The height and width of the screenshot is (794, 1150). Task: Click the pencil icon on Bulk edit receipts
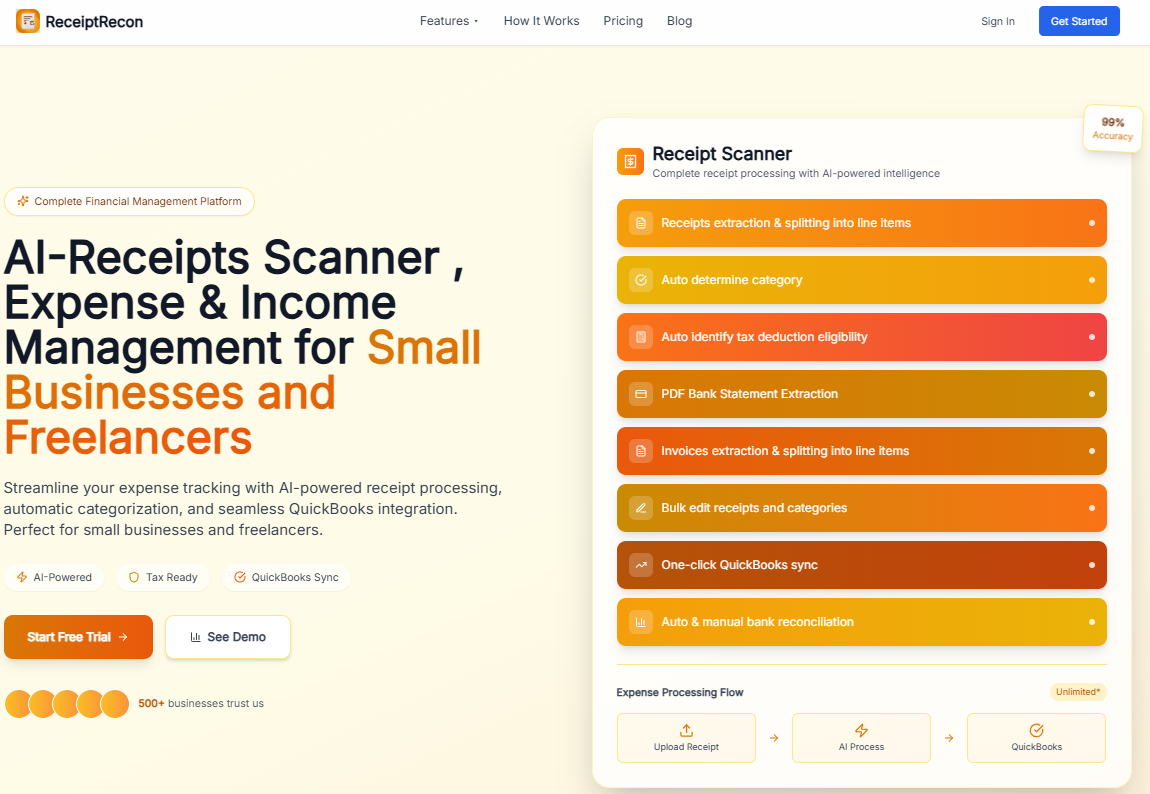(x=640, y=508)
